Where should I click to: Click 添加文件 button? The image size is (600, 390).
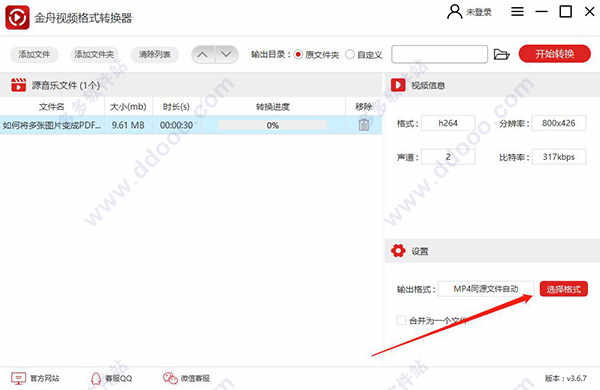pyautogui.click(x=34, y=54)
